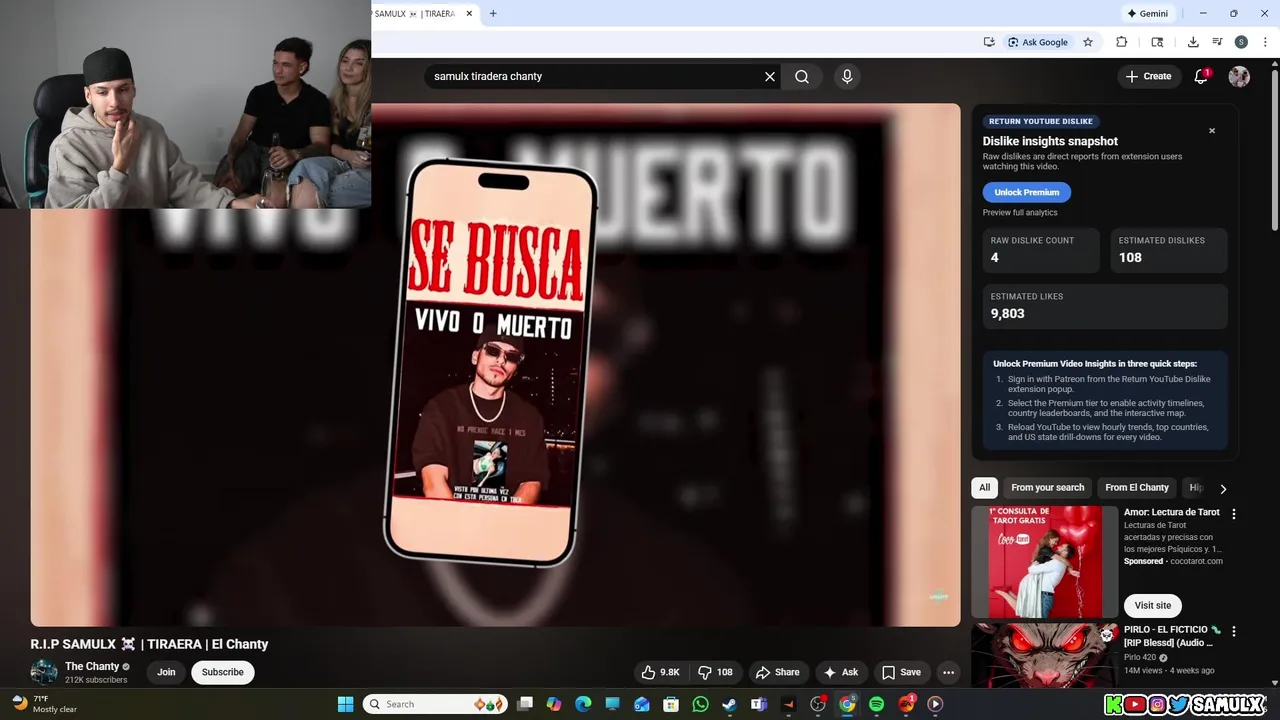Open media controls icon in Chrome
The height and width of the screenshot is (720, 1280).
[x=1217, y=42]
